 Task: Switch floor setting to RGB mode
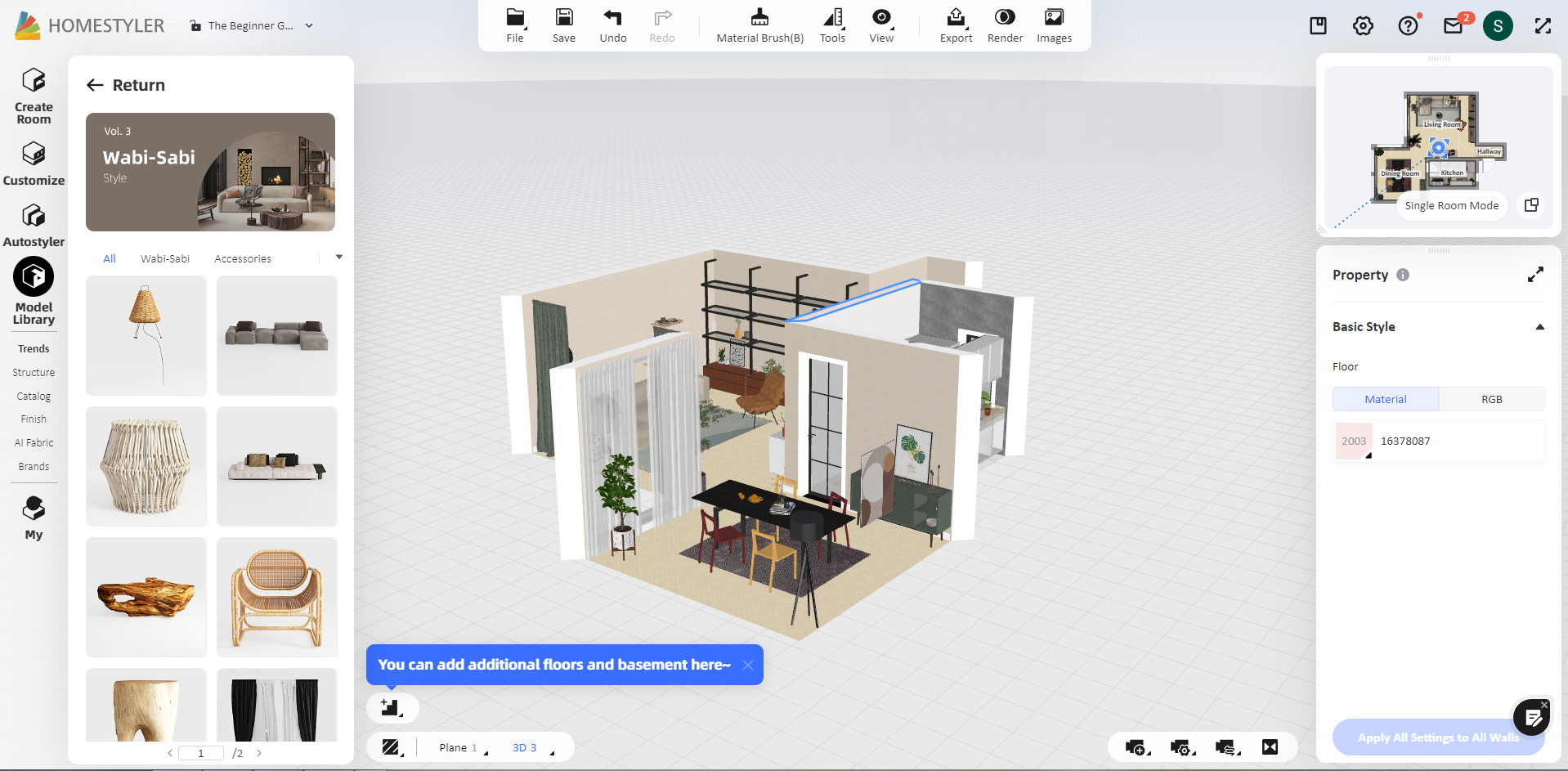pos(1491,399)
